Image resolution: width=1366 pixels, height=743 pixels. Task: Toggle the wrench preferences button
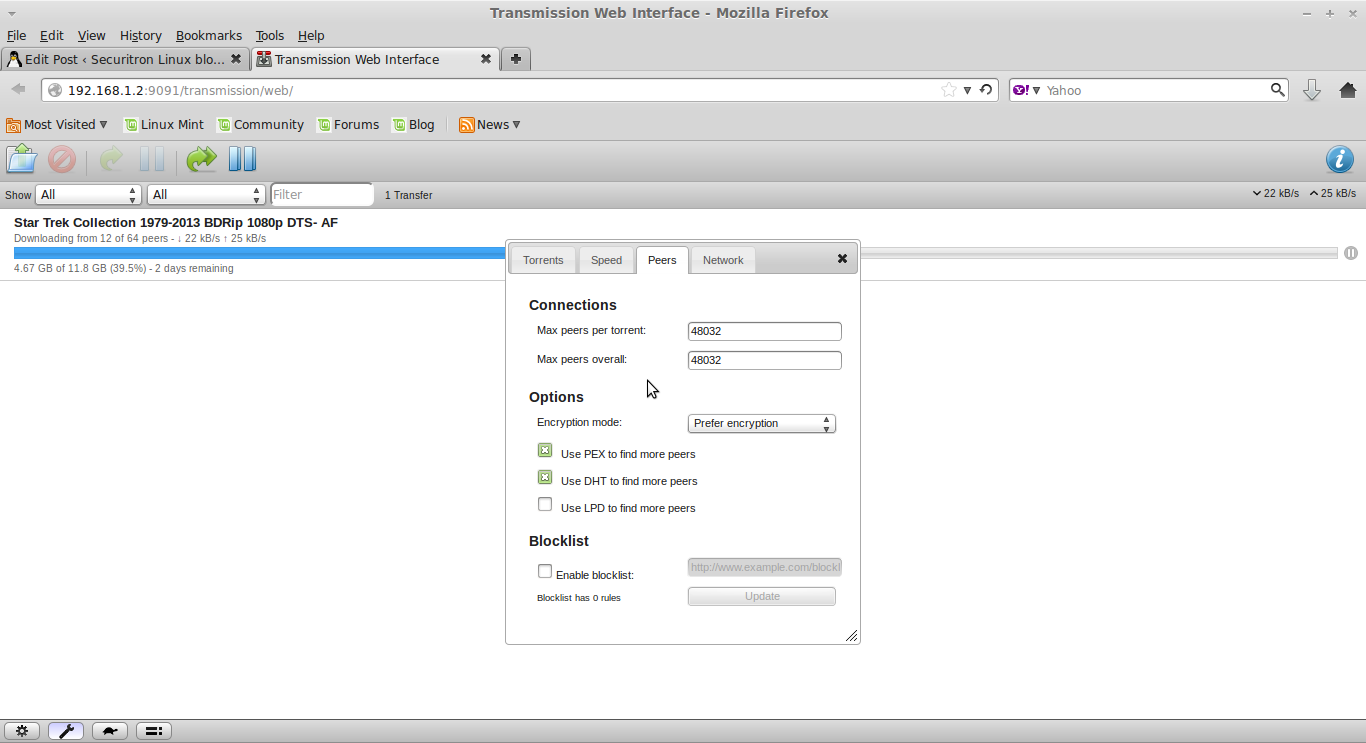pyautogui.click(x=66, y=731)
